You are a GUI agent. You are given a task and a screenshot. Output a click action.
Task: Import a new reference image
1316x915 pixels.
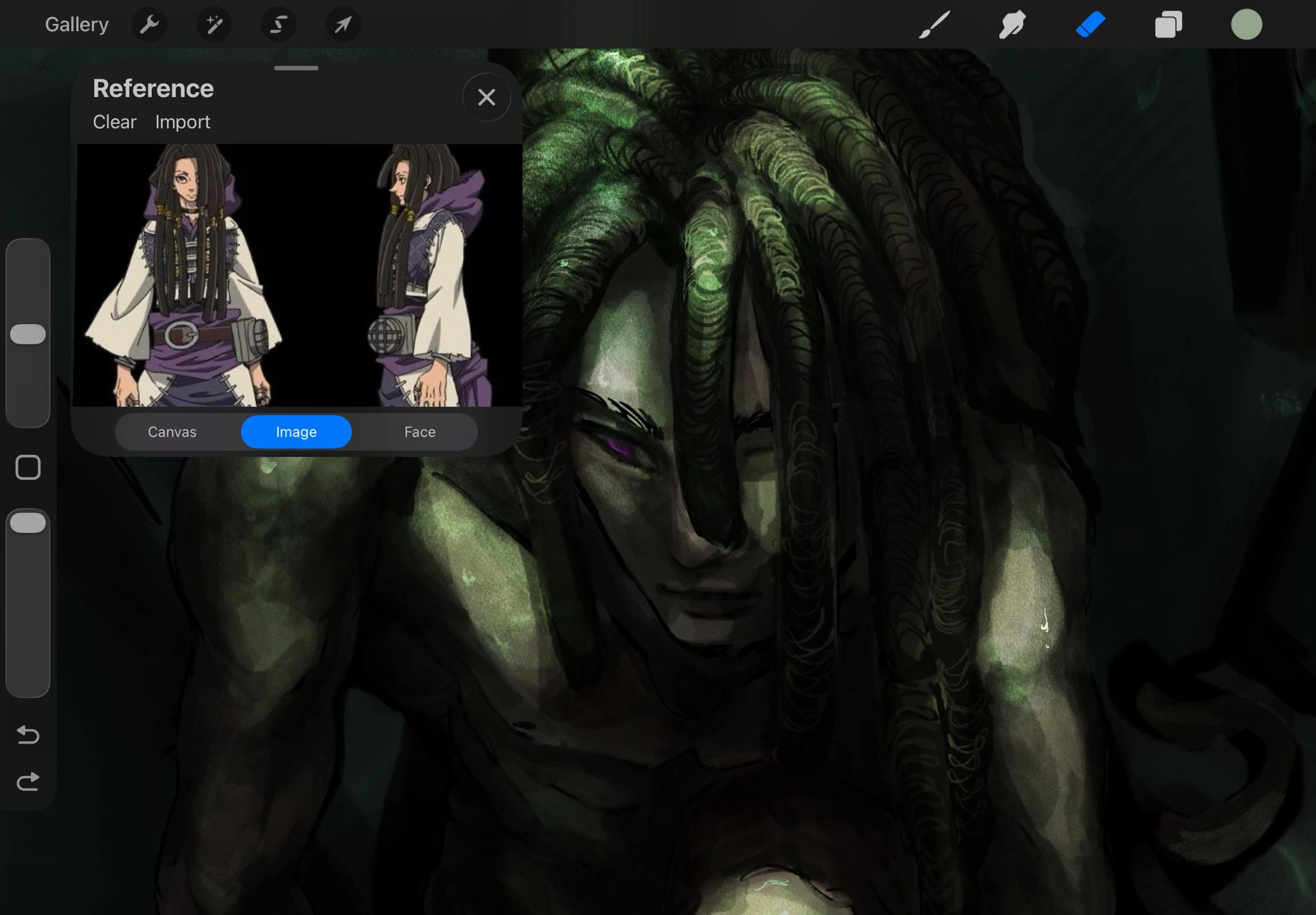[183, 122]
